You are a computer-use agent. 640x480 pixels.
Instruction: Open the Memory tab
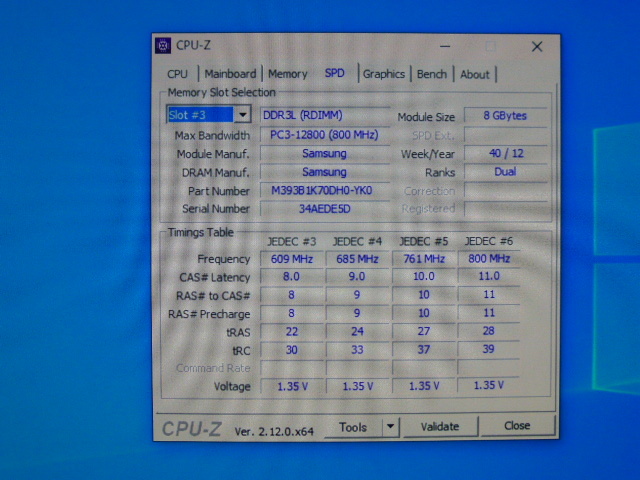287,74
